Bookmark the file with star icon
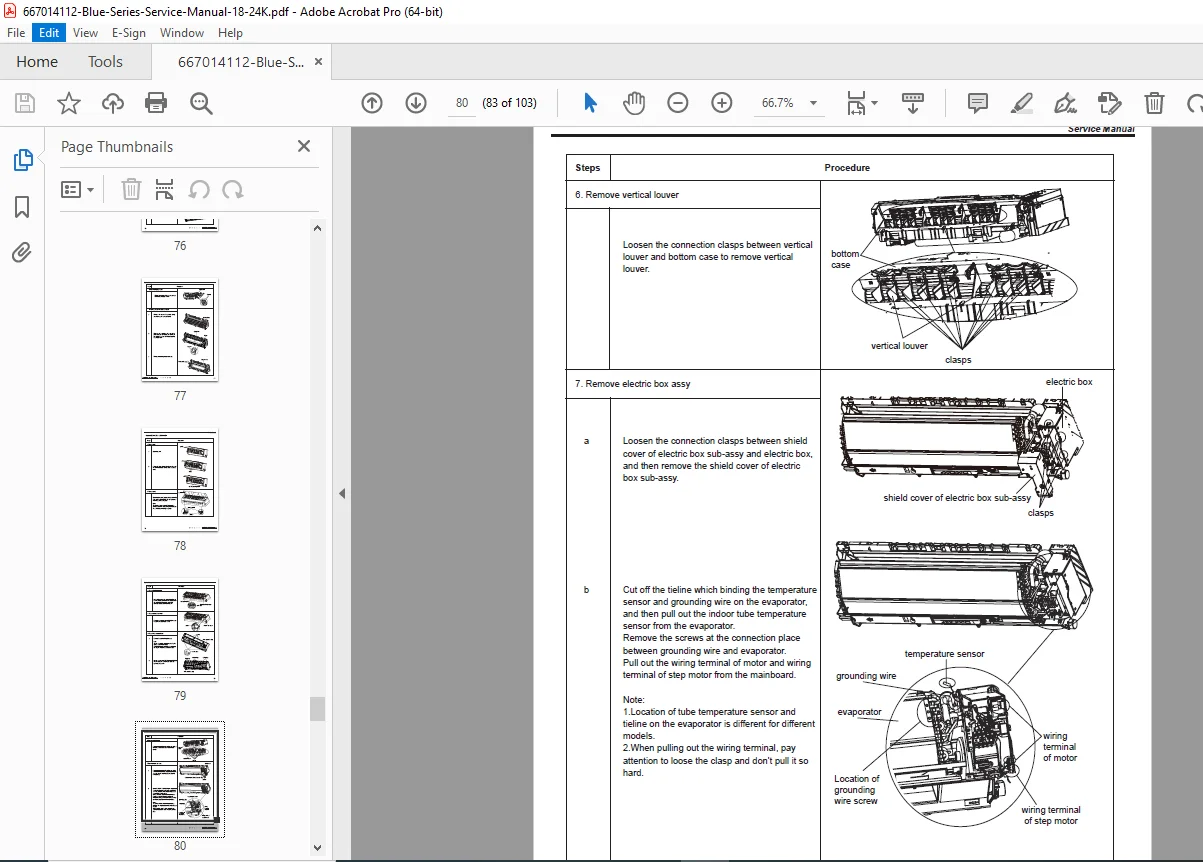Image resolution: width=1203 pixels, height=862 pixels. pos(68,102)
